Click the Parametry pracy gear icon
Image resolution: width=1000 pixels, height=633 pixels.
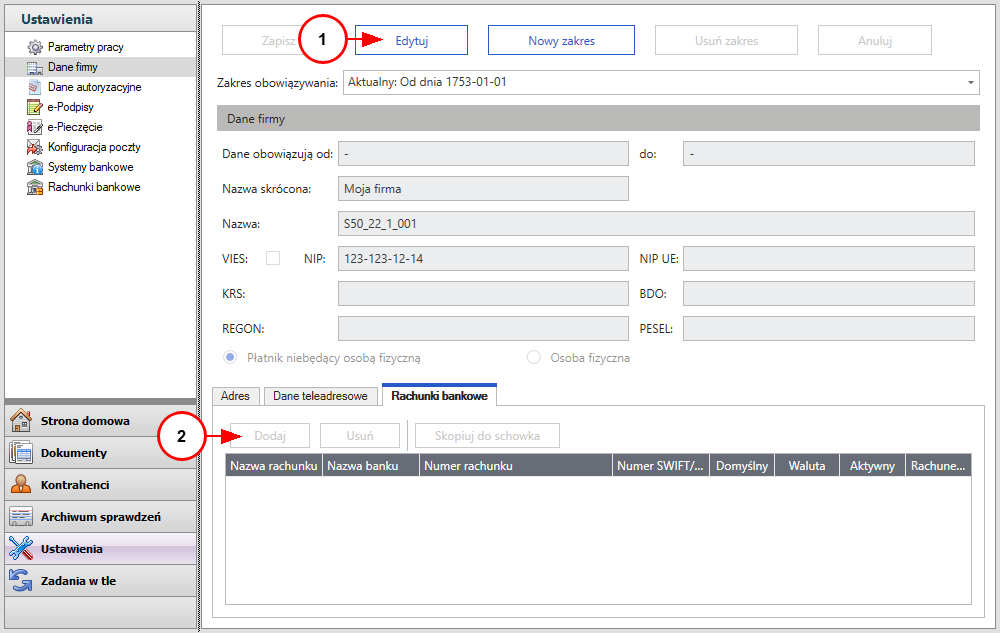pos(35,47)
